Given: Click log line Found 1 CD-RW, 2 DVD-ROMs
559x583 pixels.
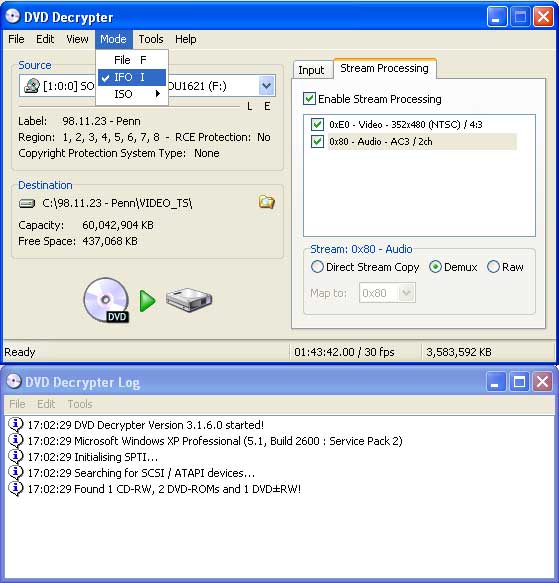Looking at the screenshot, I should pos(164,489).
